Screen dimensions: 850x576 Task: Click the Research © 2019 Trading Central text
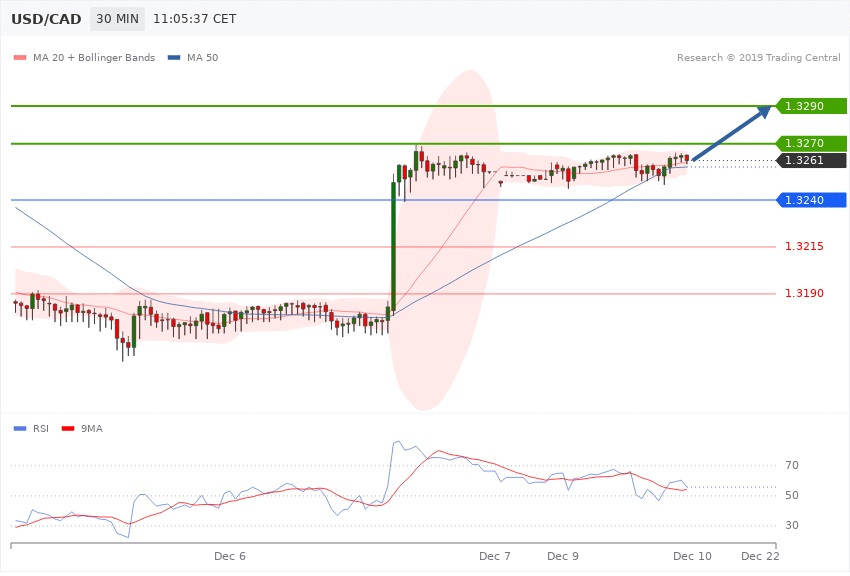(x=758, y=58)
